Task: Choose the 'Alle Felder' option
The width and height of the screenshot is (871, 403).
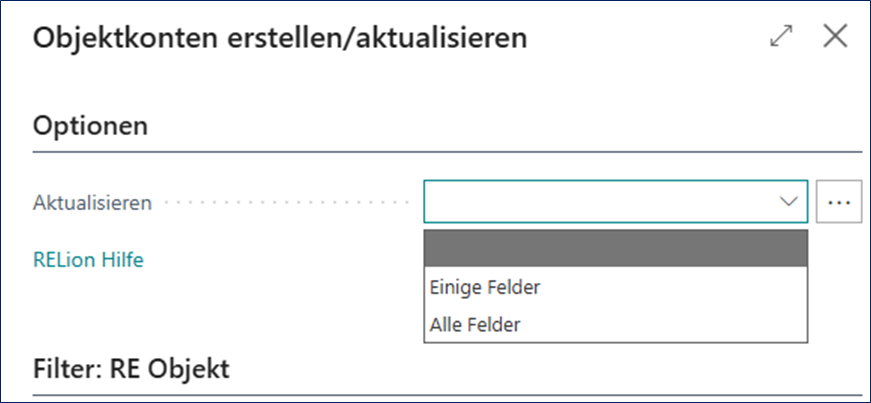Action: 475,324
